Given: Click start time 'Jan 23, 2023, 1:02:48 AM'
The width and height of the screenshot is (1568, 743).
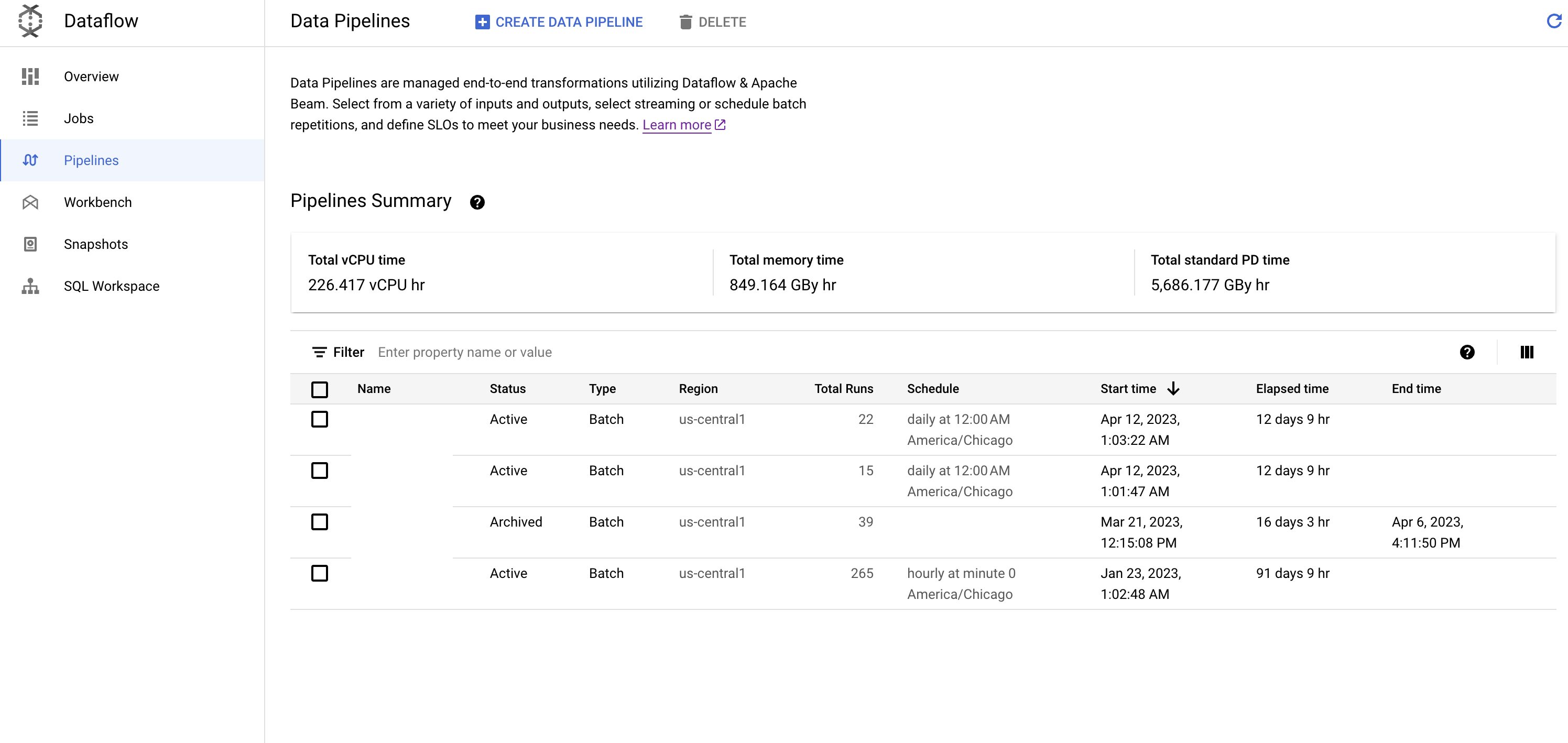Looking at the screenshot, I should point(1141,584).
